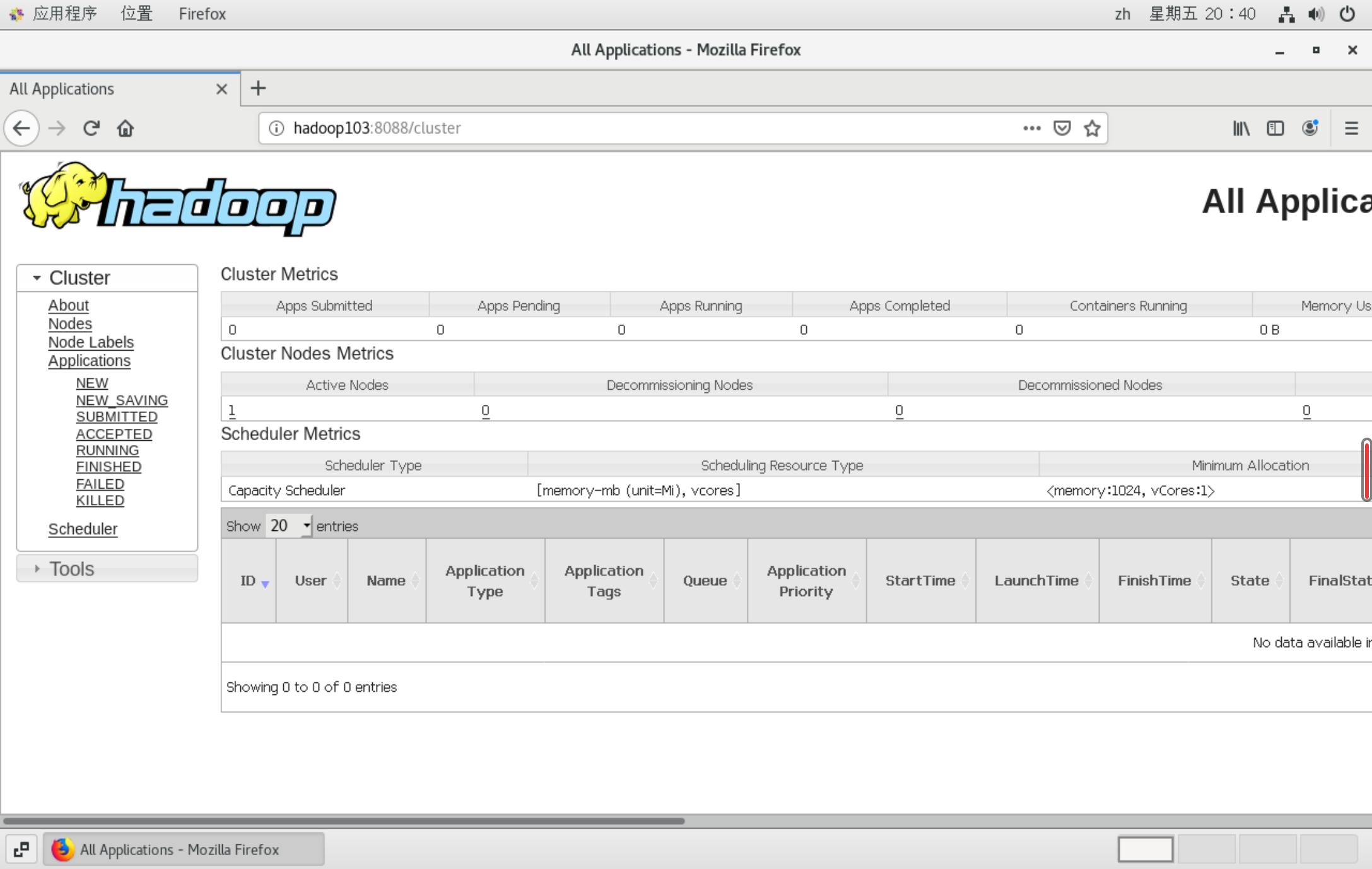Bookmark this page with star icon

[1092, 128]
